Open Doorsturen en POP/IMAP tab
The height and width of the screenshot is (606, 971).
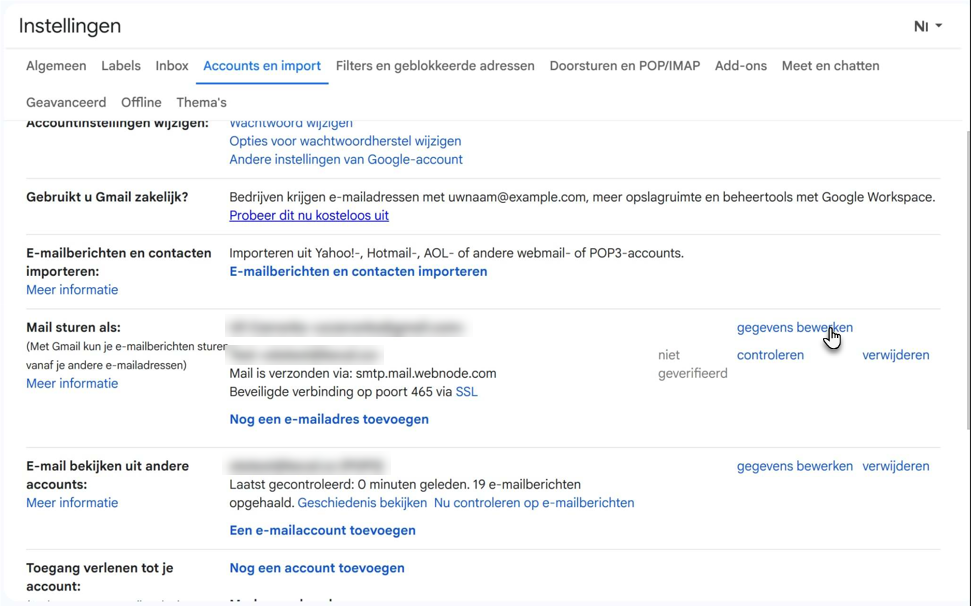click(x=625, y=66)
